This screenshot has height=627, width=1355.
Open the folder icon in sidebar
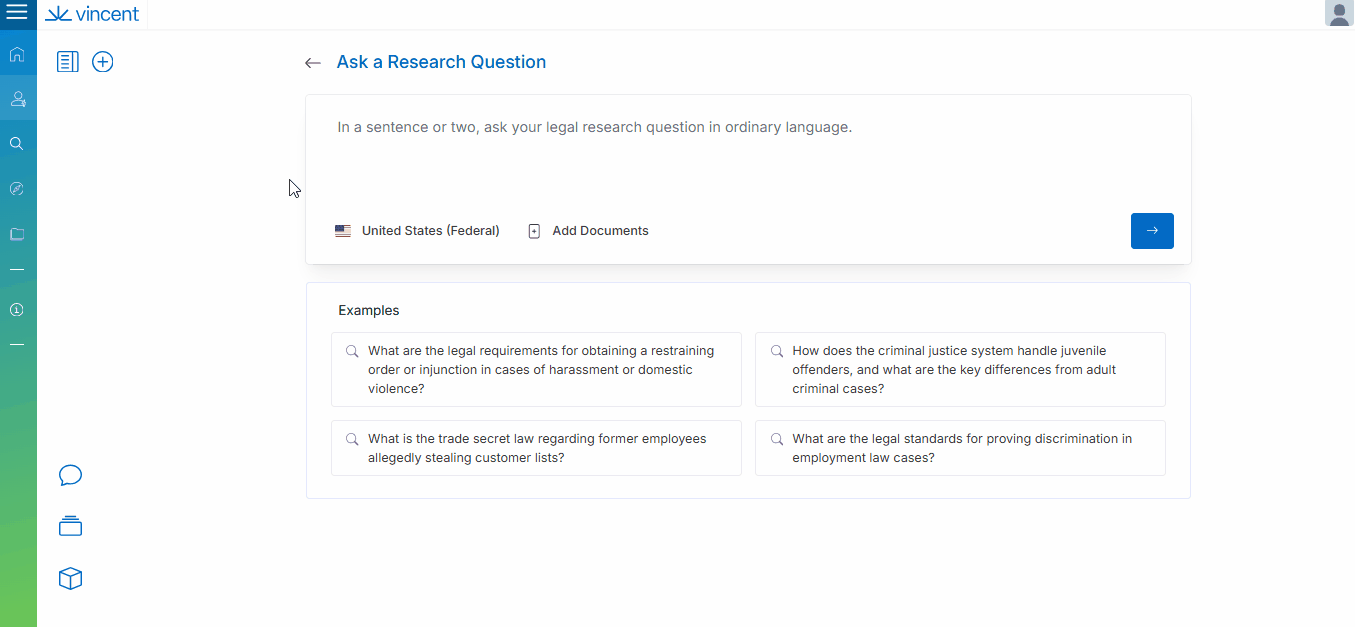tap(17, 234)
